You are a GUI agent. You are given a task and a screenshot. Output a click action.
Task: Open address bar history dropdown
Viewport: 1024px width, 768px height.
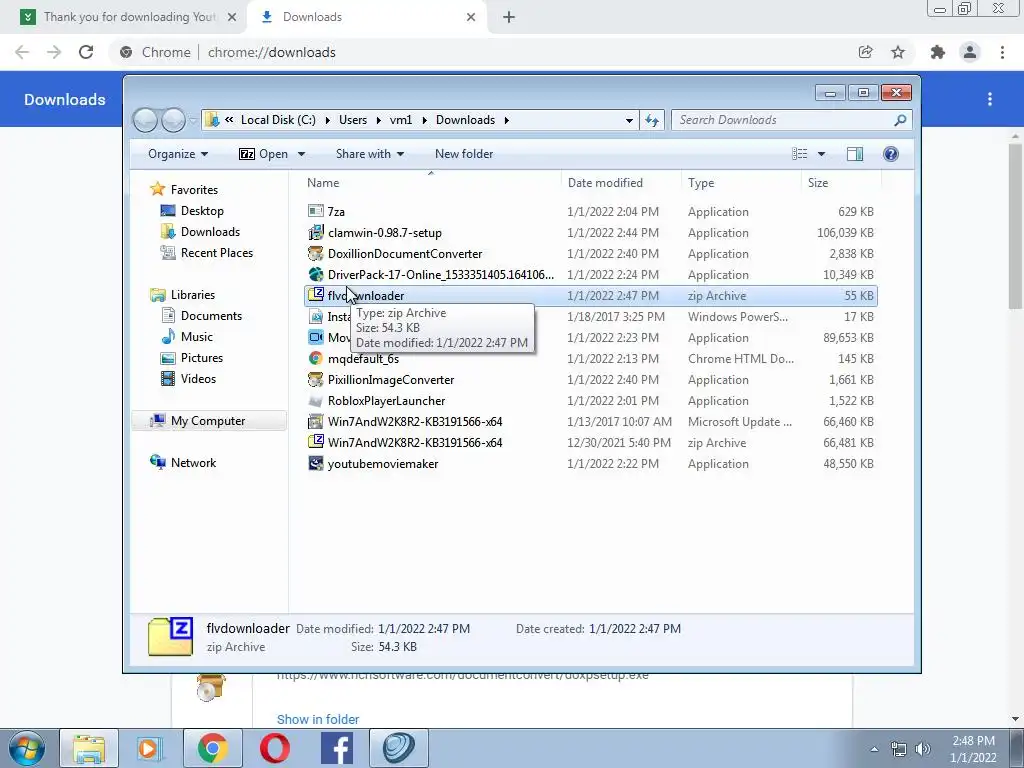coord(629,120)
